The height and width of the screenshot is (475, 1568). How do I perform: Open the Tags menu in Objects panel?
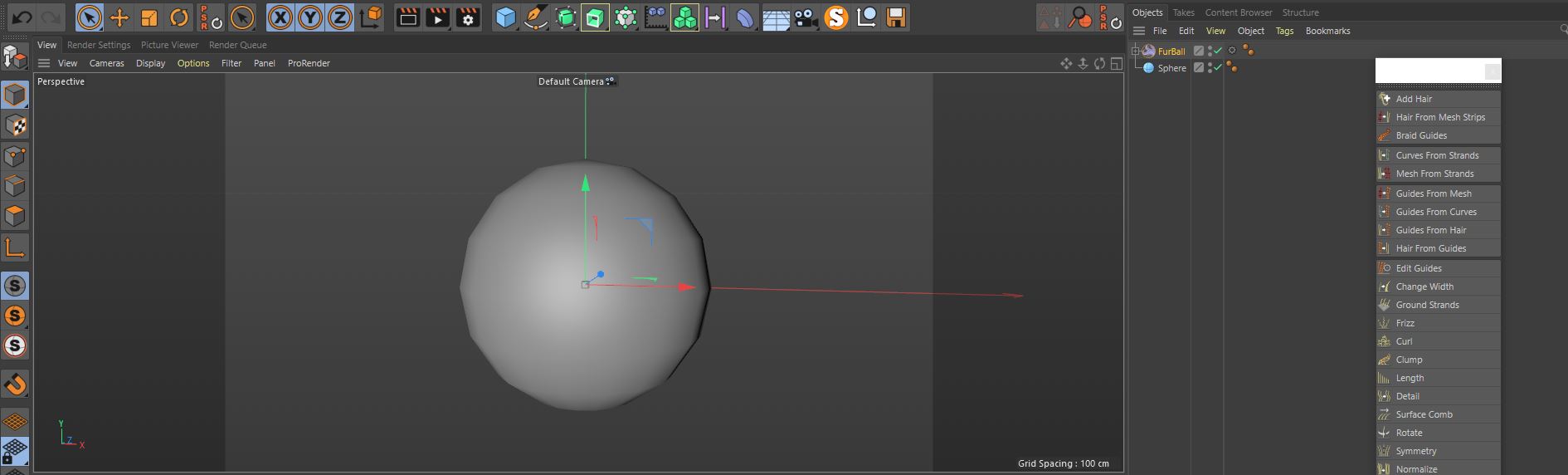1284,31
